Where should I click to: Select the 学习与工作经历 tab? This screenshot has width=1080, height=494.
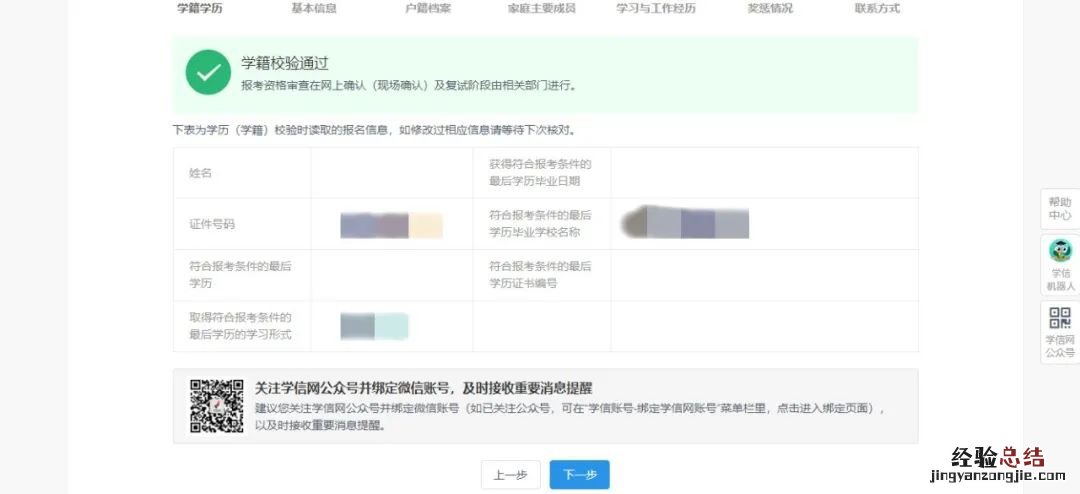click(656, 9)
